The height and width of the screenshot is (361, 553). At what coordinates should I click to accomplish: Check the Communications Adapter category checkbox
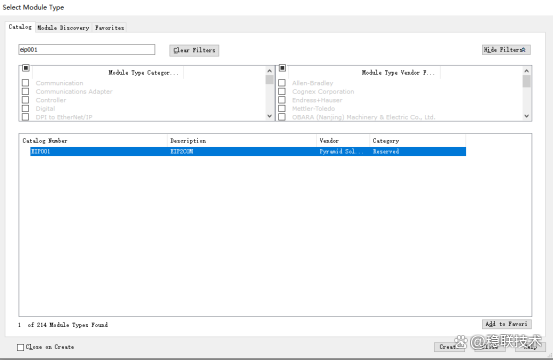click(25, 91)
